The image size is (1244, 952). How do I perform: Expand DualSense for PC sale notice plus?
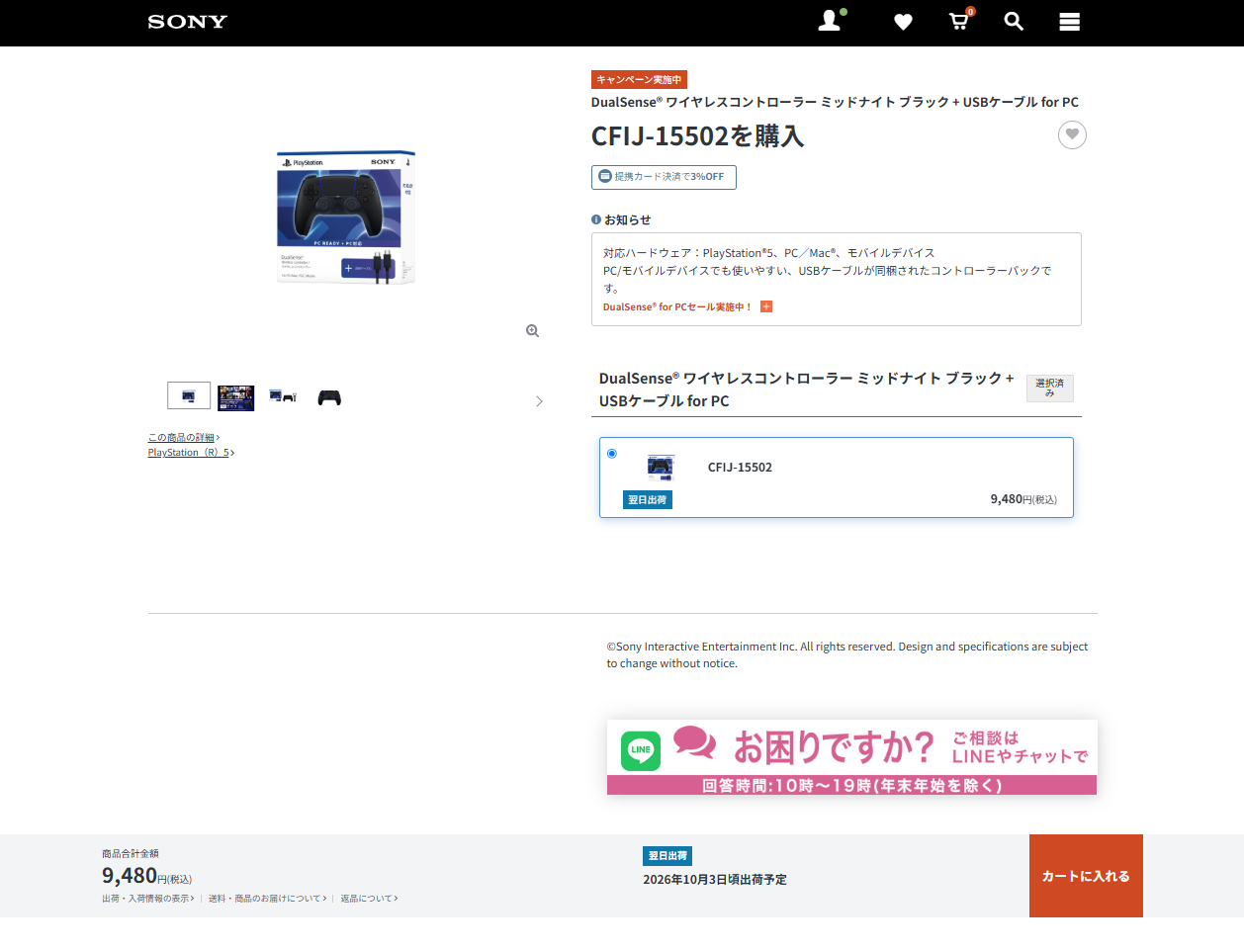[x=766, y=306]
